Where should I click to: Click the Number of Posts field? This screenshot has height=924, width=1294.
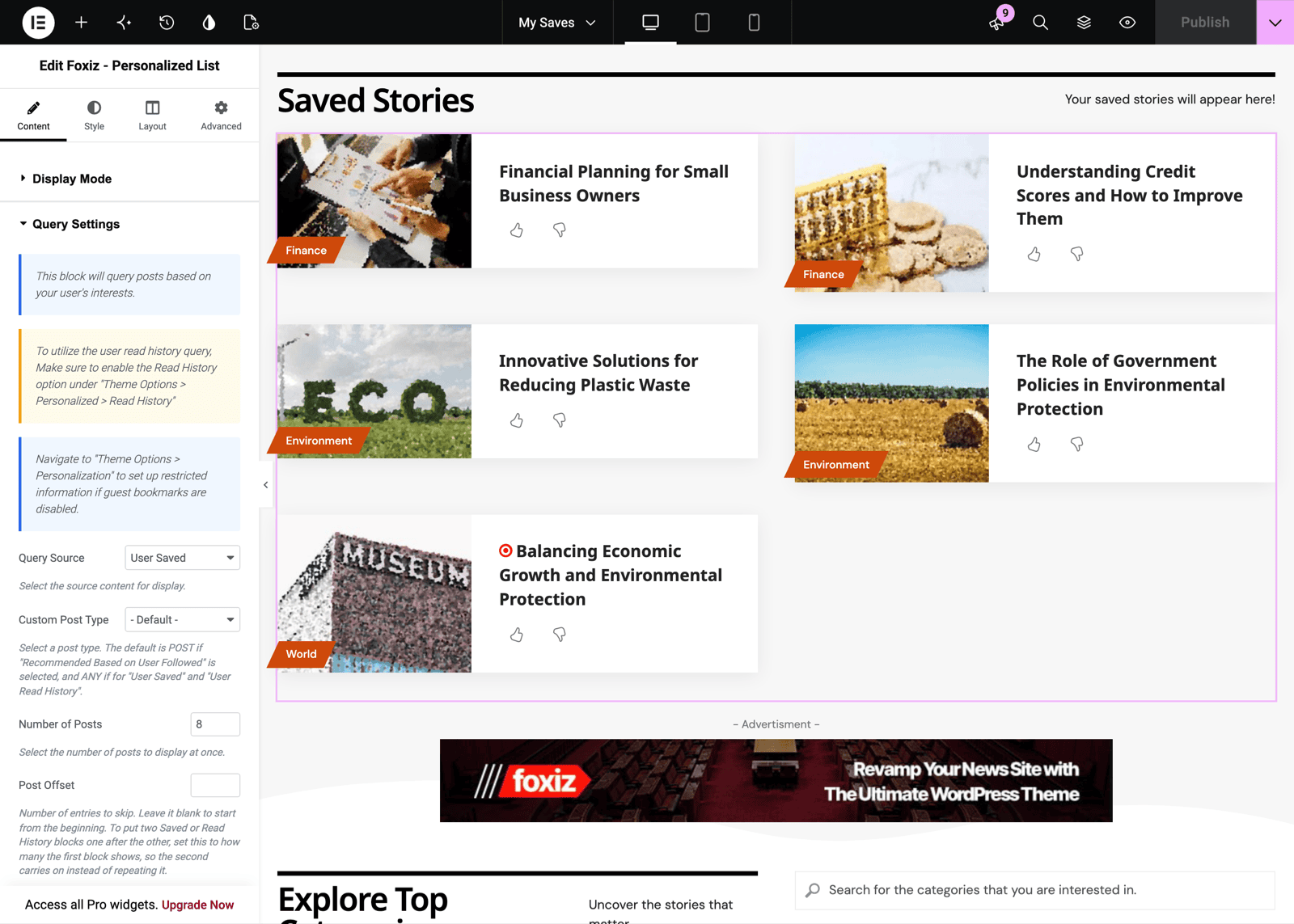[215, 724]
